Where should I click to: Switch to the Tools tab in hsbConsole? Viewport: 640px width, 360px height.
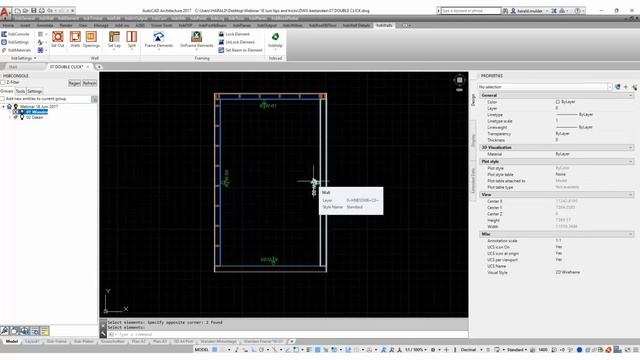coord(20,91)
